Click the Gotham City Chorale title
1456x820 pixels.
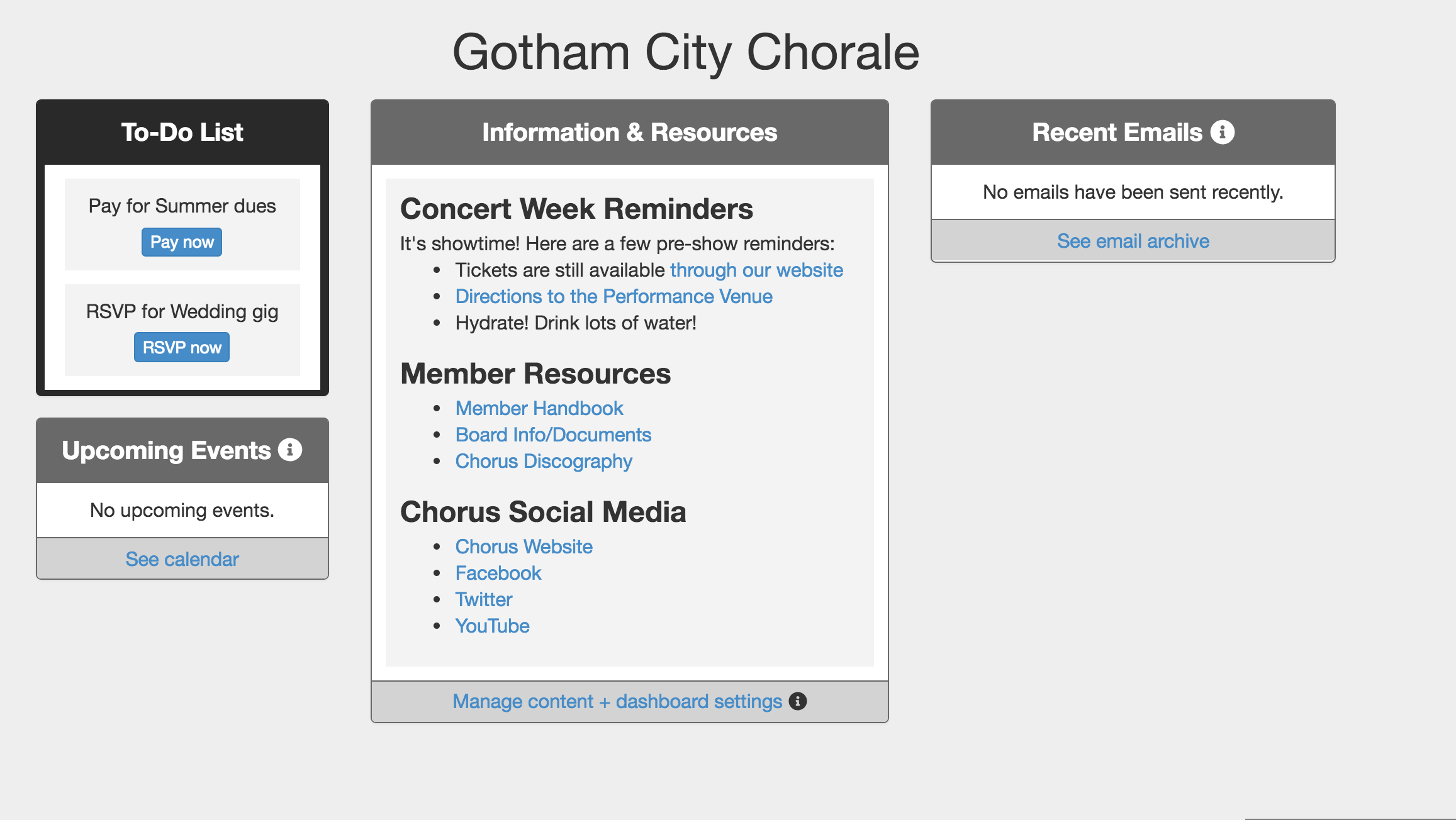coord(685,52)
